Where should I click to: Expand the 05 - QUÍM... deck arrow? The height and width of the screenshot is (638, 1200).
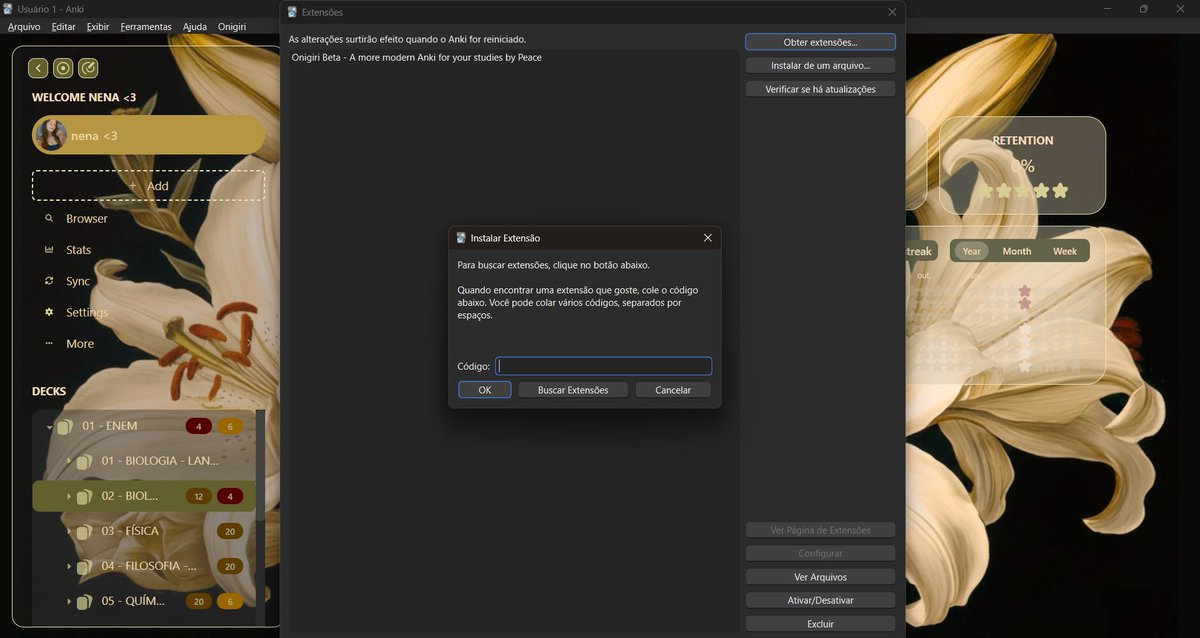(x=69, y=602)
